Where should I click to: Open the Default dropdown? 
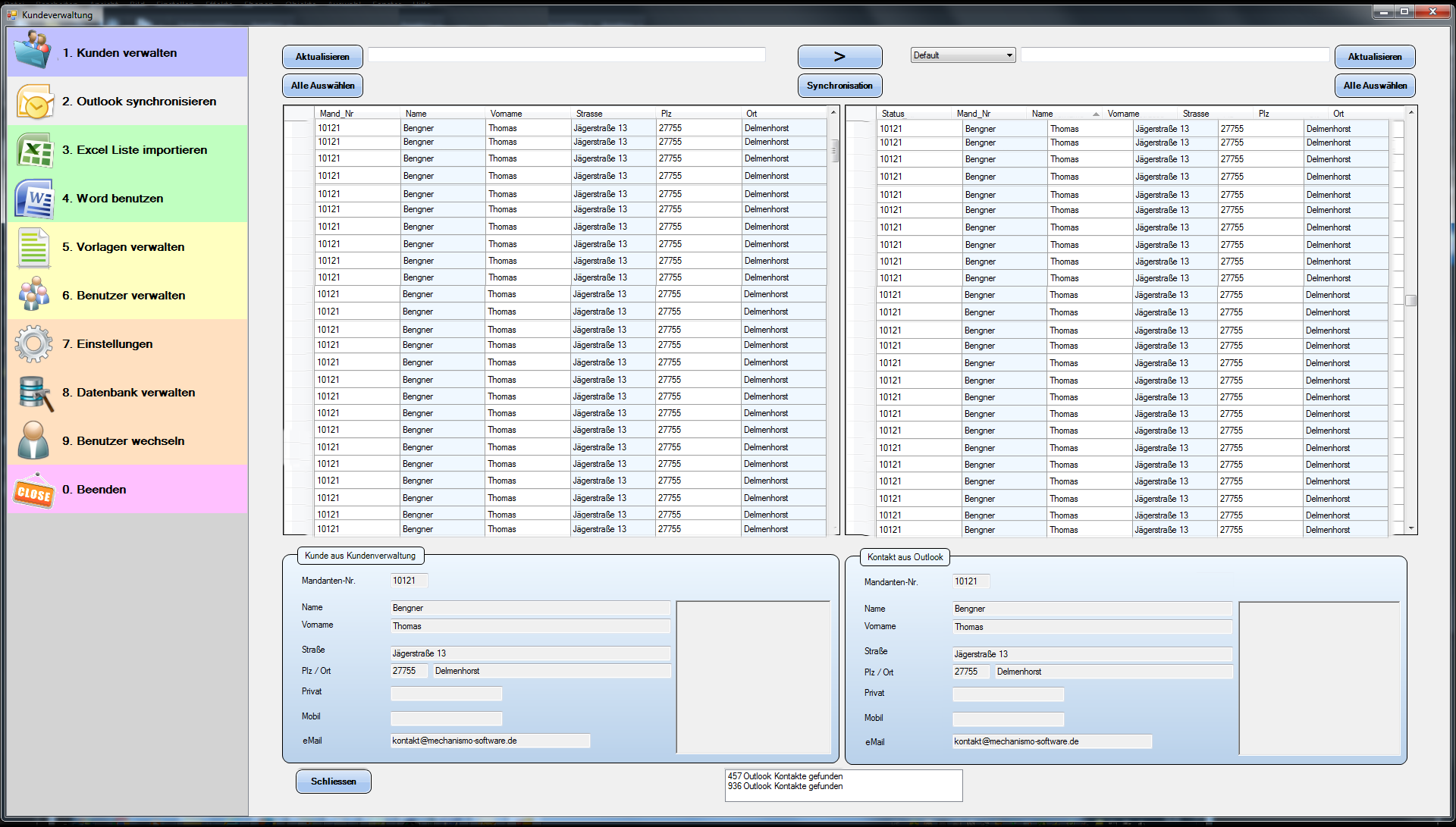point(962,55)
